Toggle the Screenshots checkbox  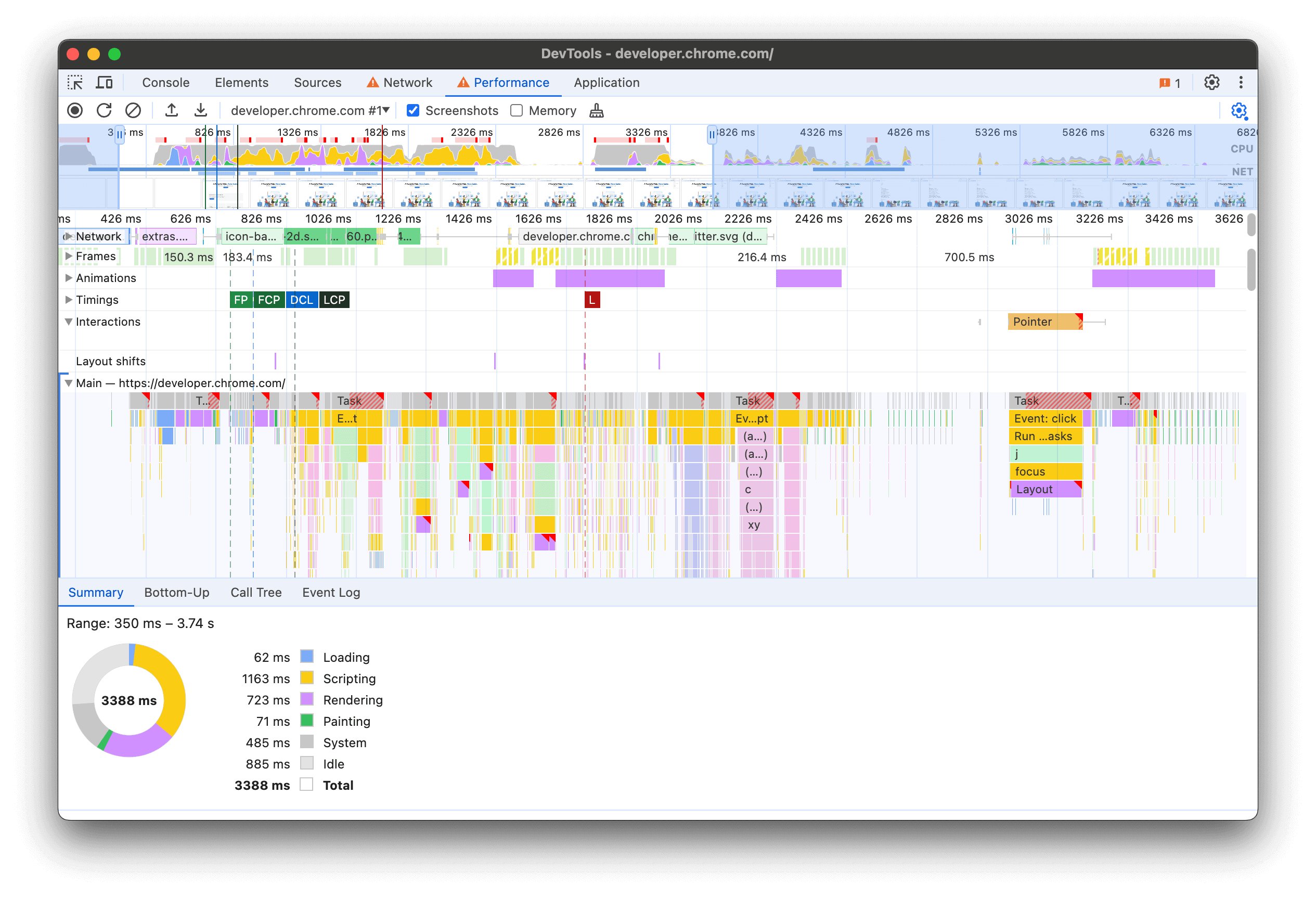pyautogui.click(x=414, y=110)
